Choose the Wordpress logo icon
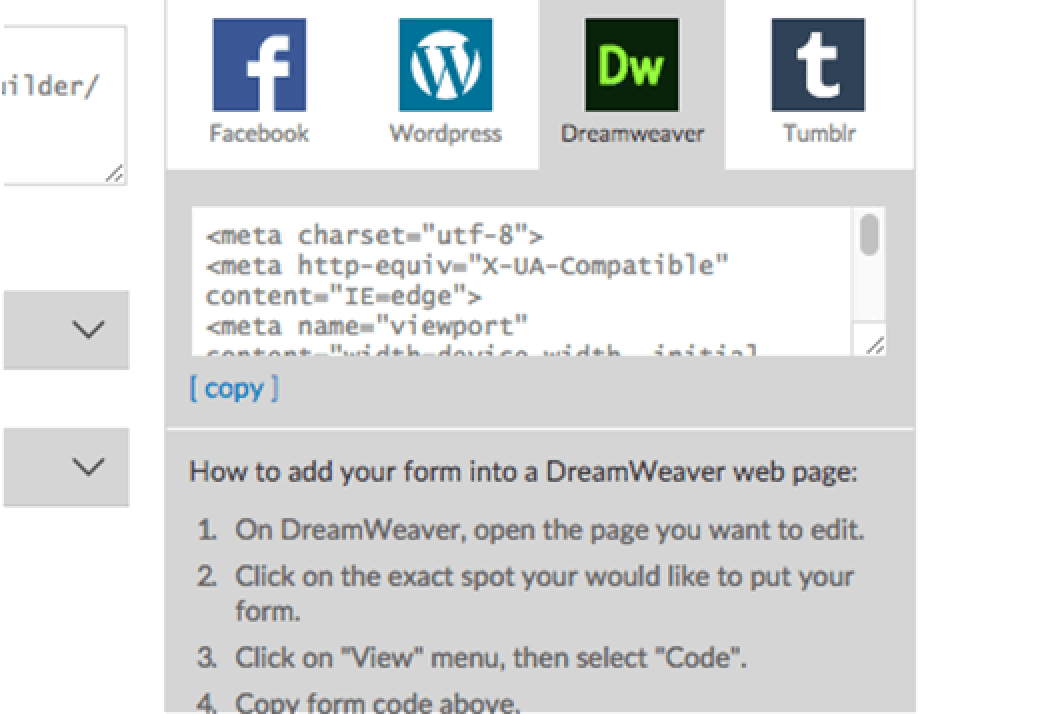The image size is (1056, 714). [445, 65]
